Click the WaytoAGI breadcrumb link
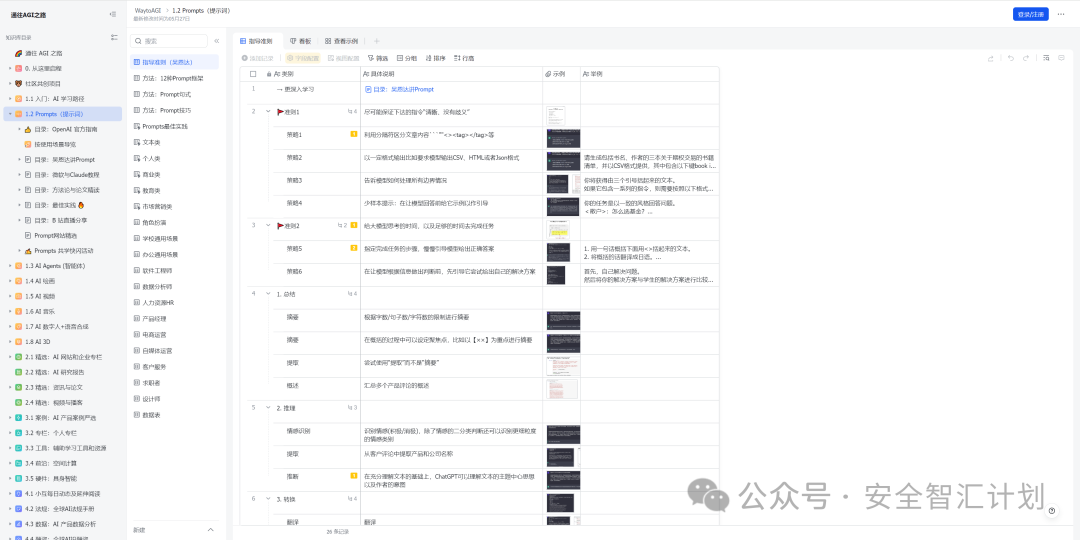 (148, 10)
